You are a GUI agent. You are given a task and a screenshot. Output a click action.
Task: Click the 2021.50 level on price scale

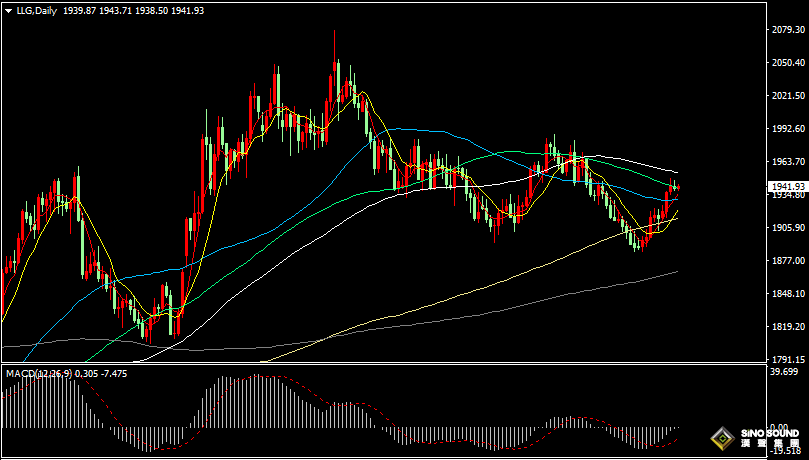pyautogui.click(x=788, y=96)
